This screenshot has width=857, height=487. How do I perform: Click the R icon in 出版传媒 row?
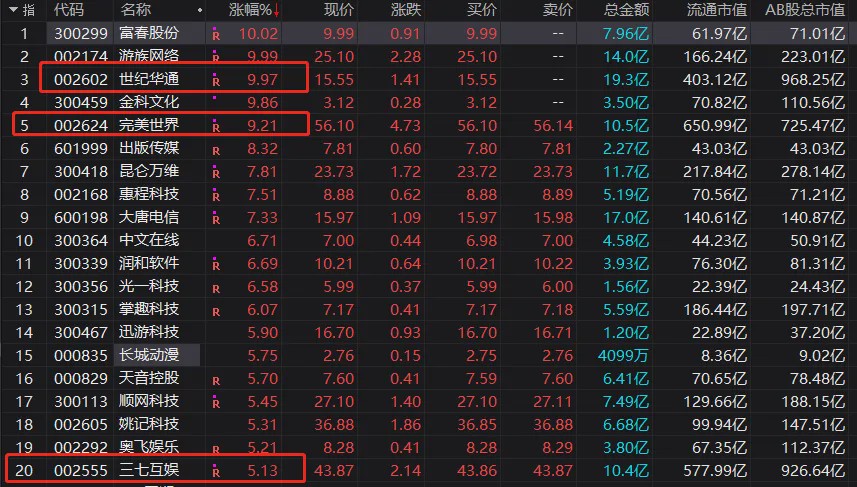[216, 150]
